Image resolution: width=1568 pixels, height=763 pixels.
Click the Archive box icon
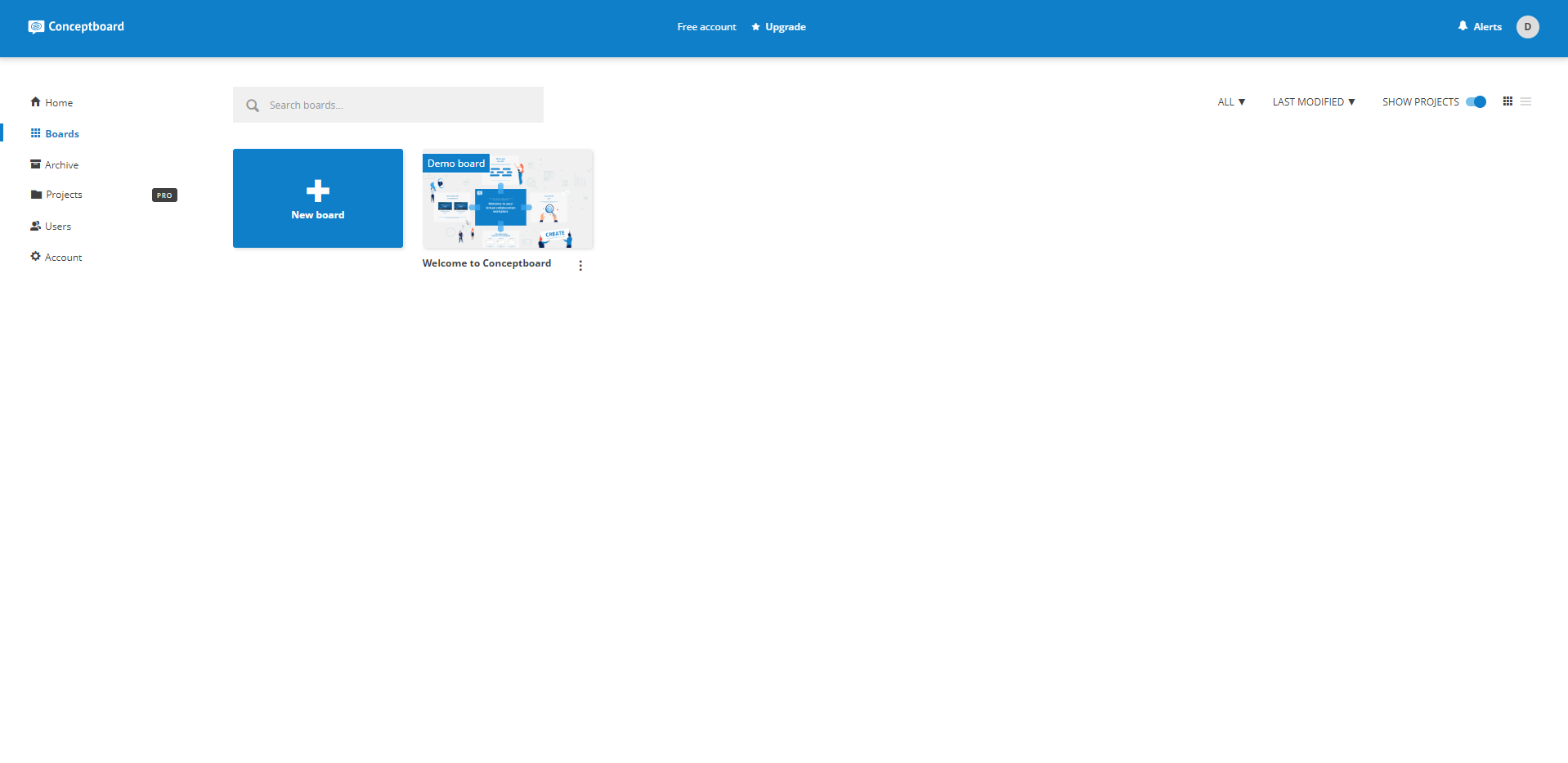pos(35,164)
